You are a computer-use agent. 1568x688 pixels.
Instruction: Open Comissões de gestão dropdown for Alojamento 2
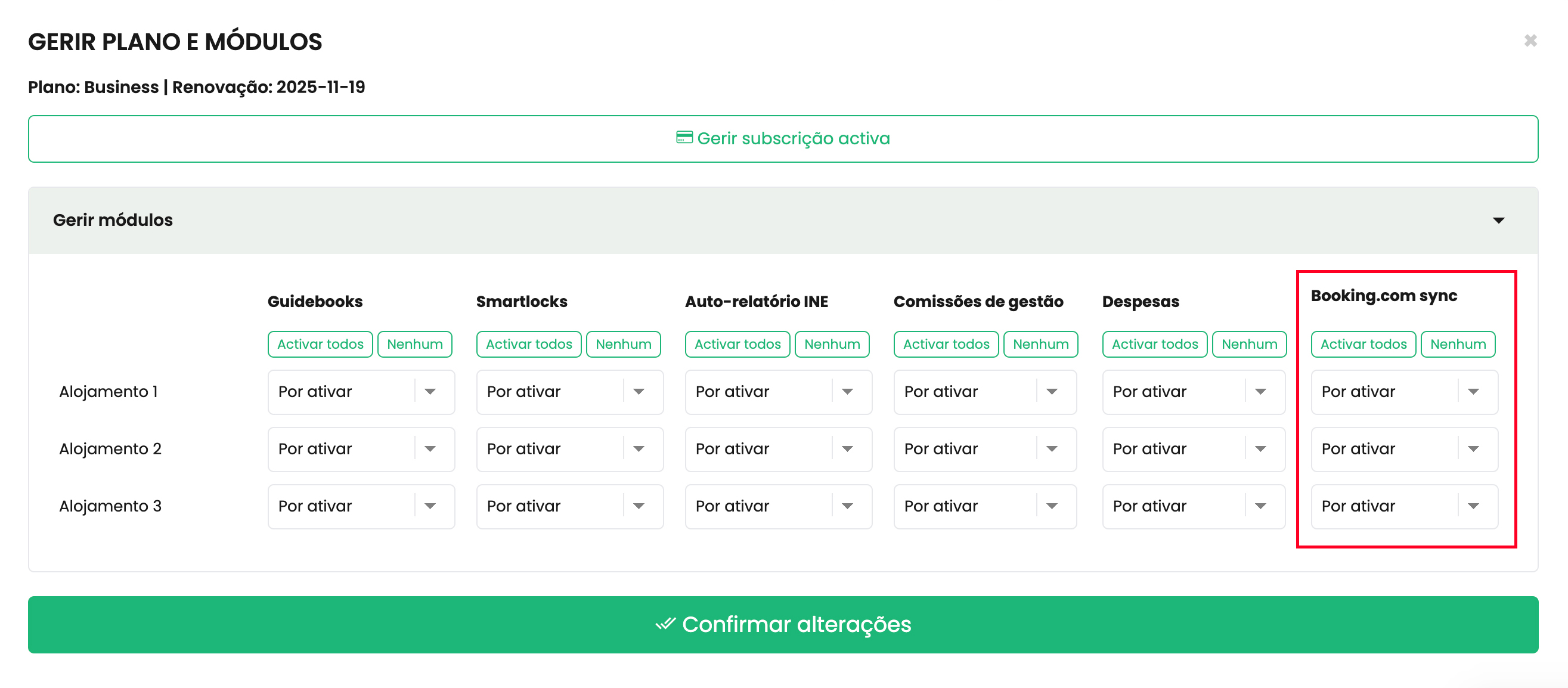pos(986,450)
